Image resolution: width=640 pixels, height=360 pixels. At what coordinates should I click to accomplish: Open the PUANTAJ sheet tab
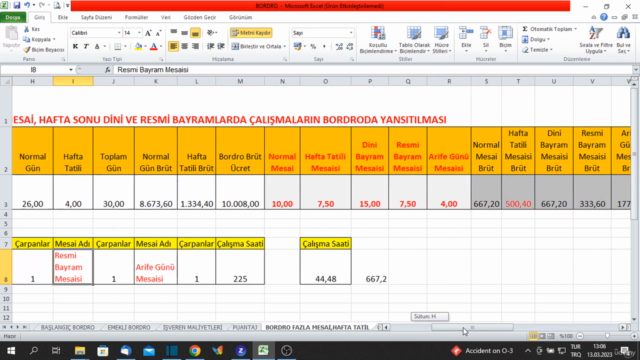click(x=245, y=327)
